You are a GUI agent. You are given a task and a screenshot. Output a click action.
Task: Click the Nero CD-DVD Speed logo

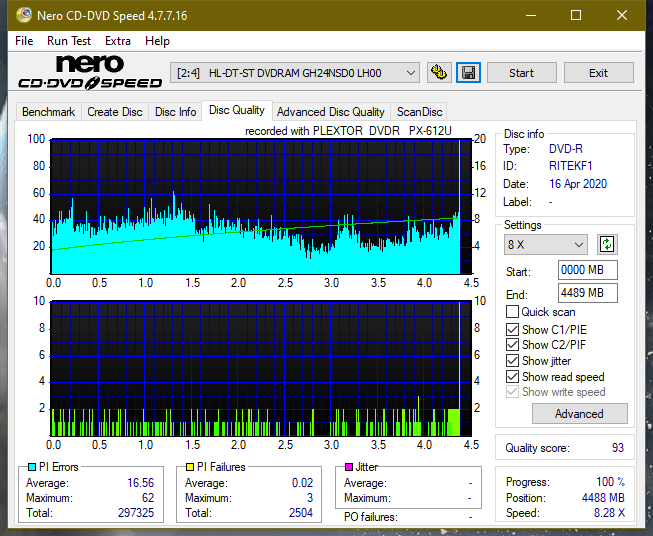click(90, 72)
